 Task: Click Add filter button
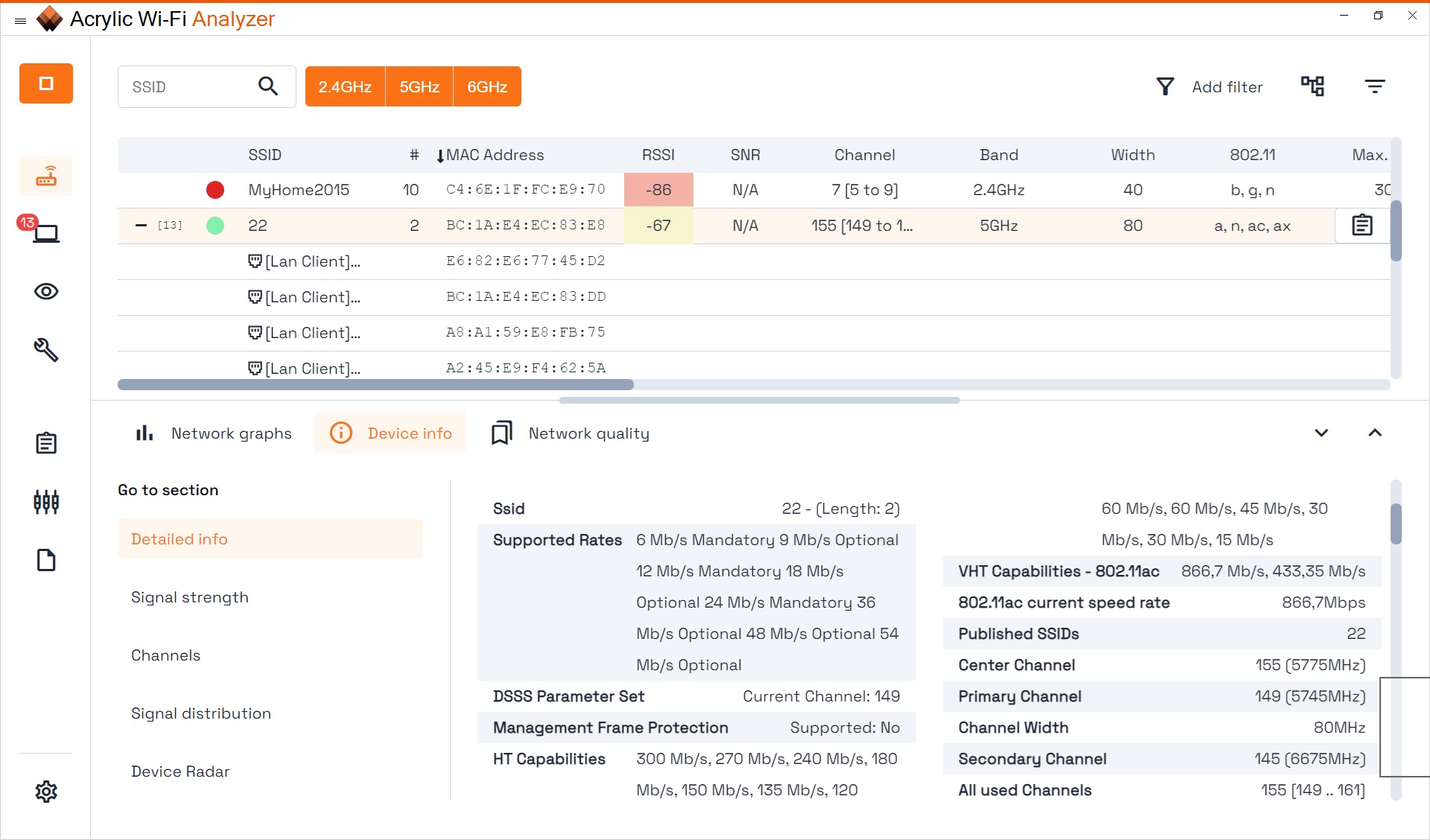click(x=1210, y=86)
